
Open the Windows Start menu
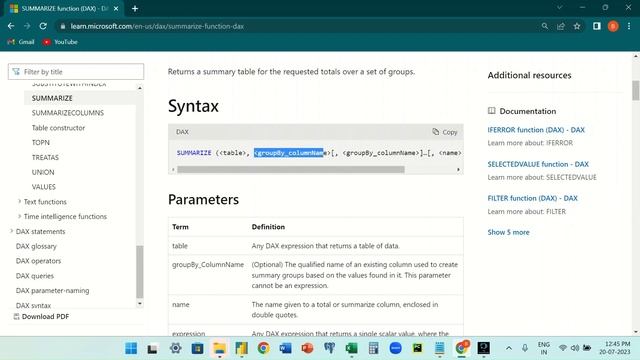(x=131, y=348)
